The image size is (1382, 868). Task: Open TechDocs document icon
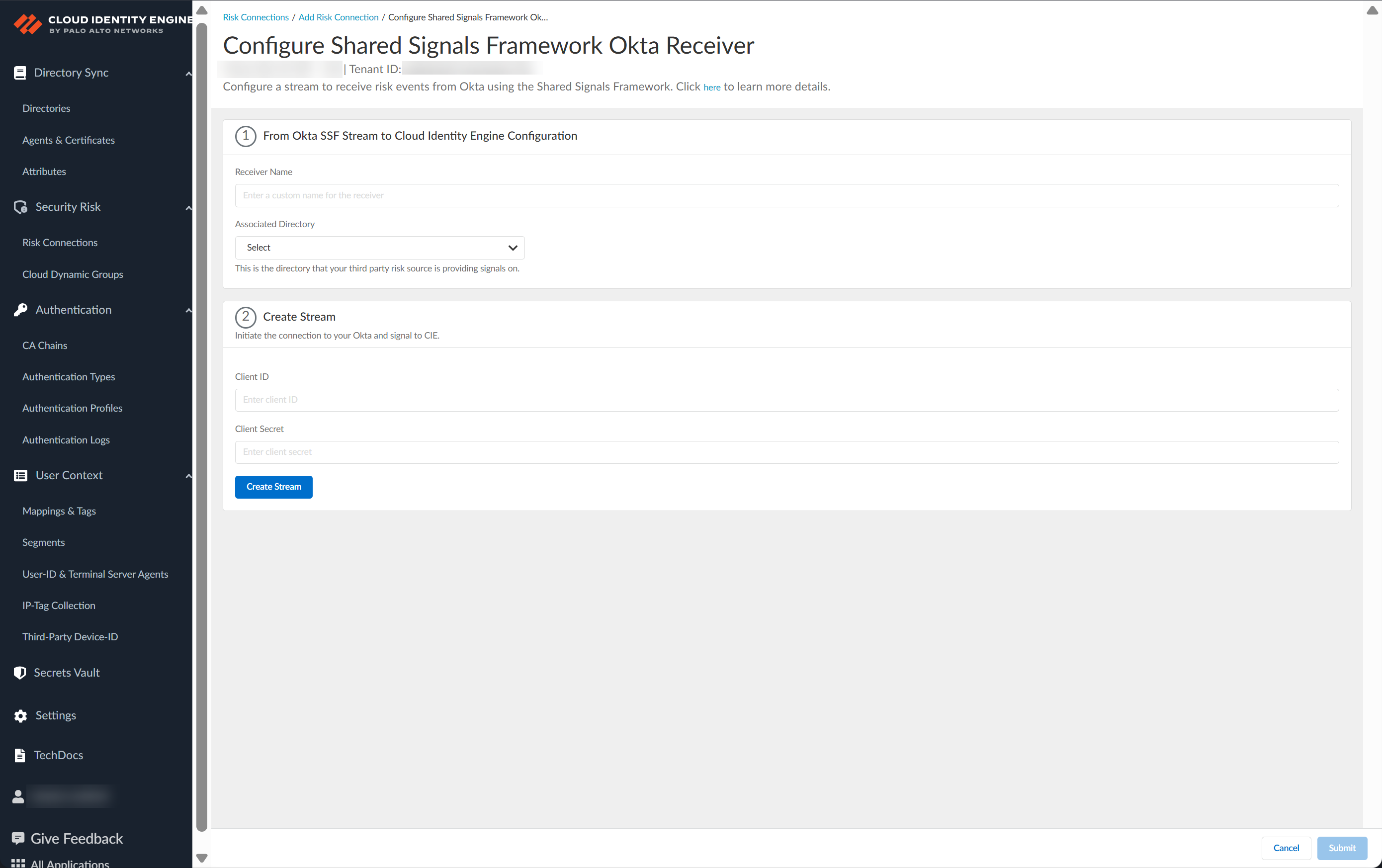click(x=19, y=756)
